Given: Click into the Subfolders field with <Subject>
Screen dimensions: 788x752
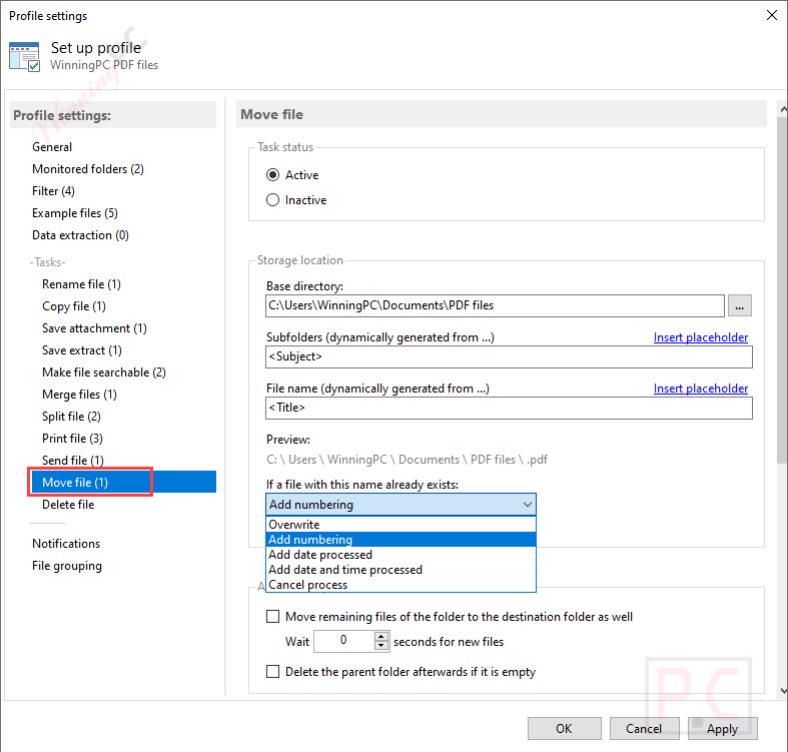Looking at the screenshot, I should (509, 357).
